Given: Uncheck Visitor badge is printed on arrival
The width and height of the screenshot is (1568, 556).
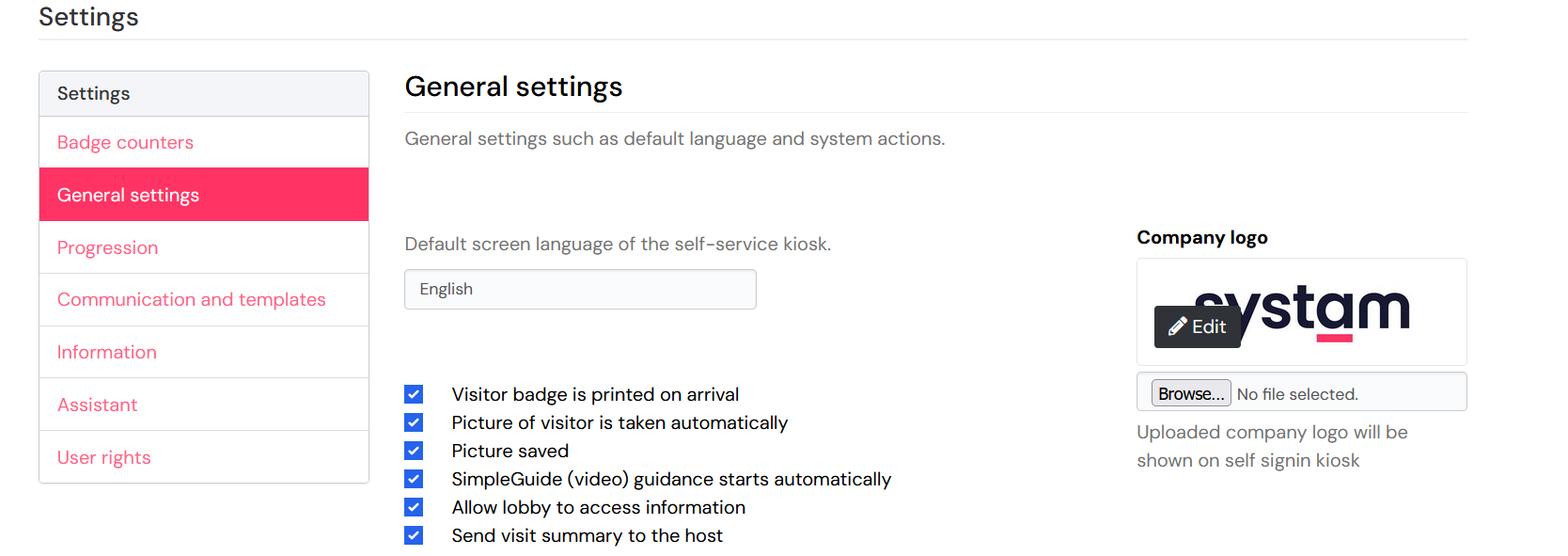Looking at the screenshot, I should (414, 394).
